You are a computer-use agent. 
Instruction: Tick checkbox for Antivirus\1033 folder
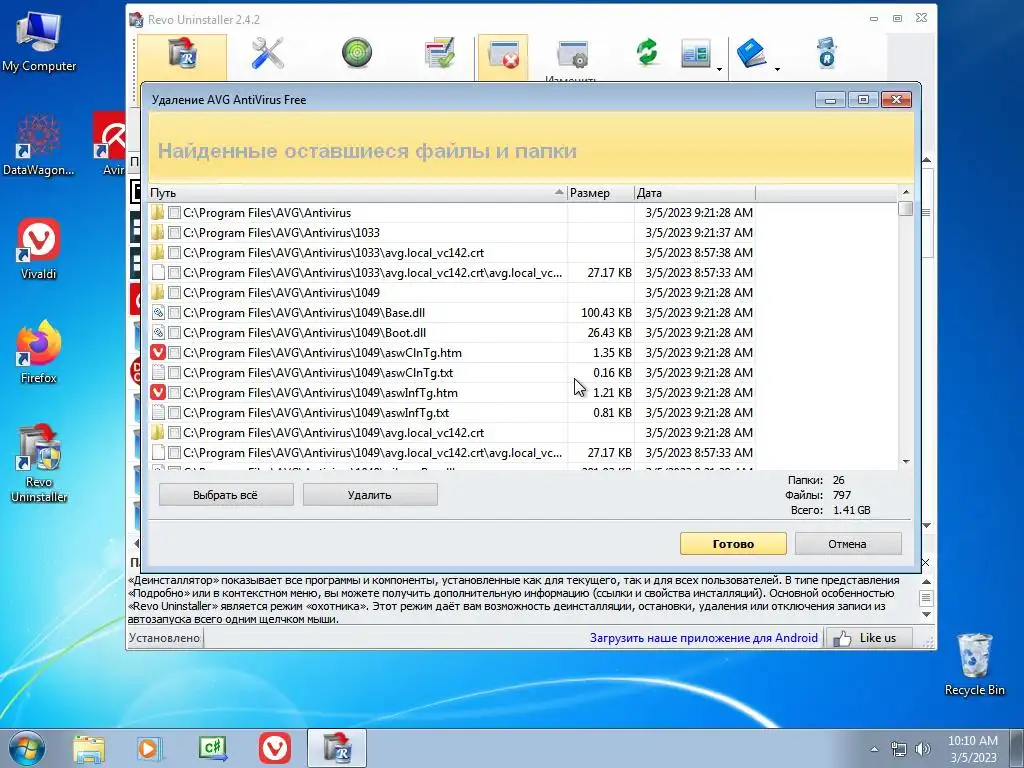tap(174, 232)
